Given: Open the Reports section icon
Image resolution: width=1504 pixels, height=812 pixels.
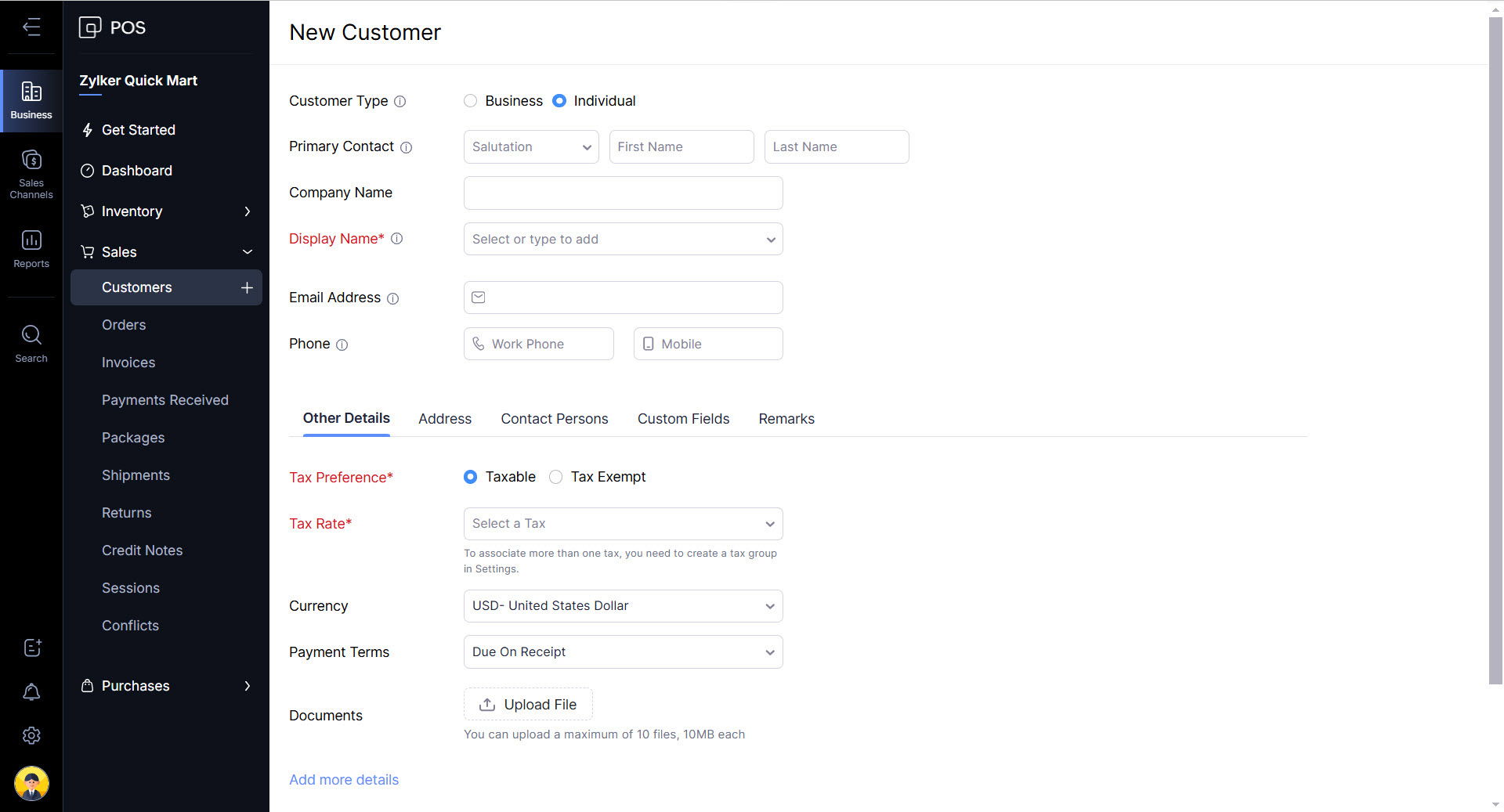Looking at the screenshot, I should point(31,248).
